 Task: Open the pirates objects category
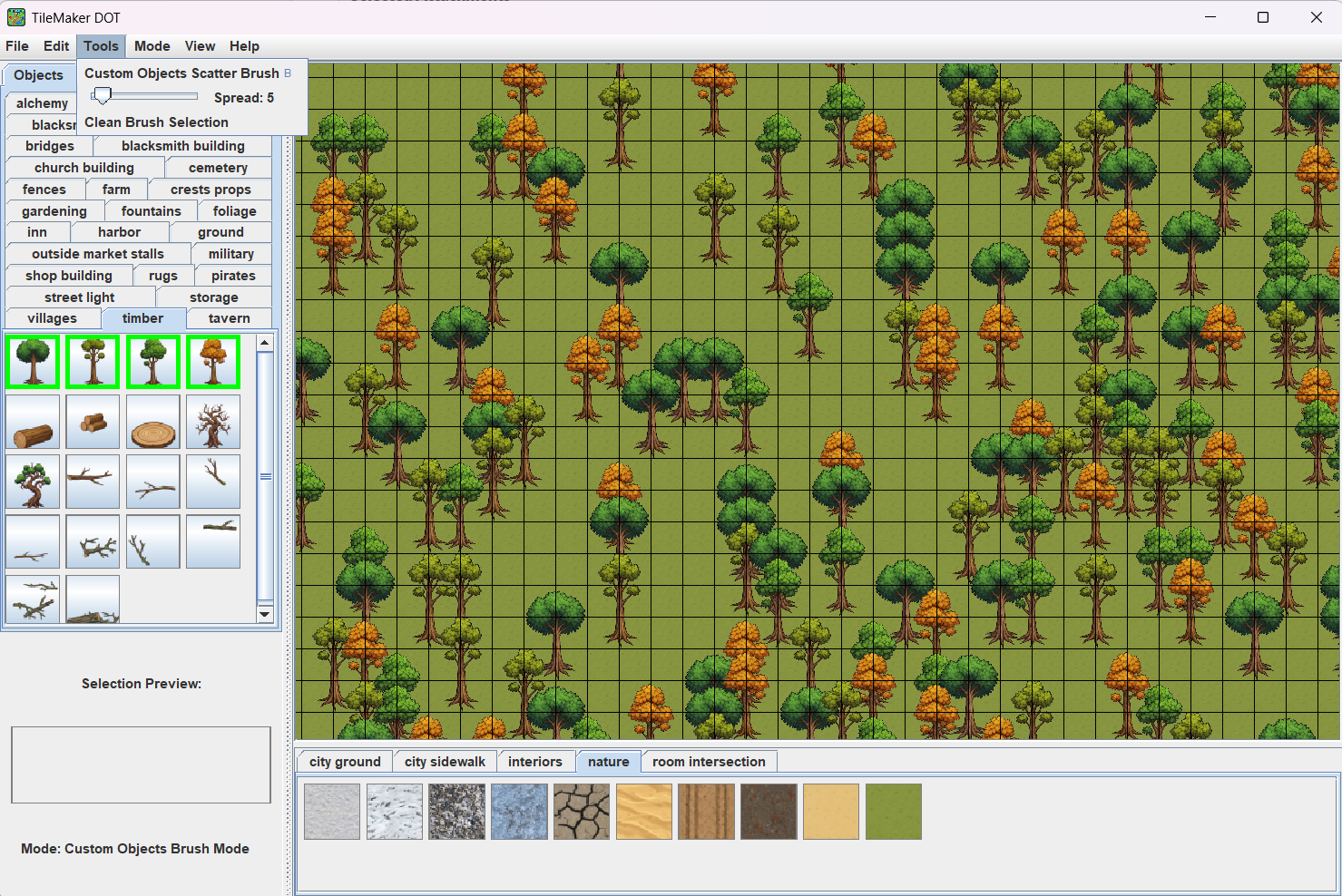pos(233,276)
